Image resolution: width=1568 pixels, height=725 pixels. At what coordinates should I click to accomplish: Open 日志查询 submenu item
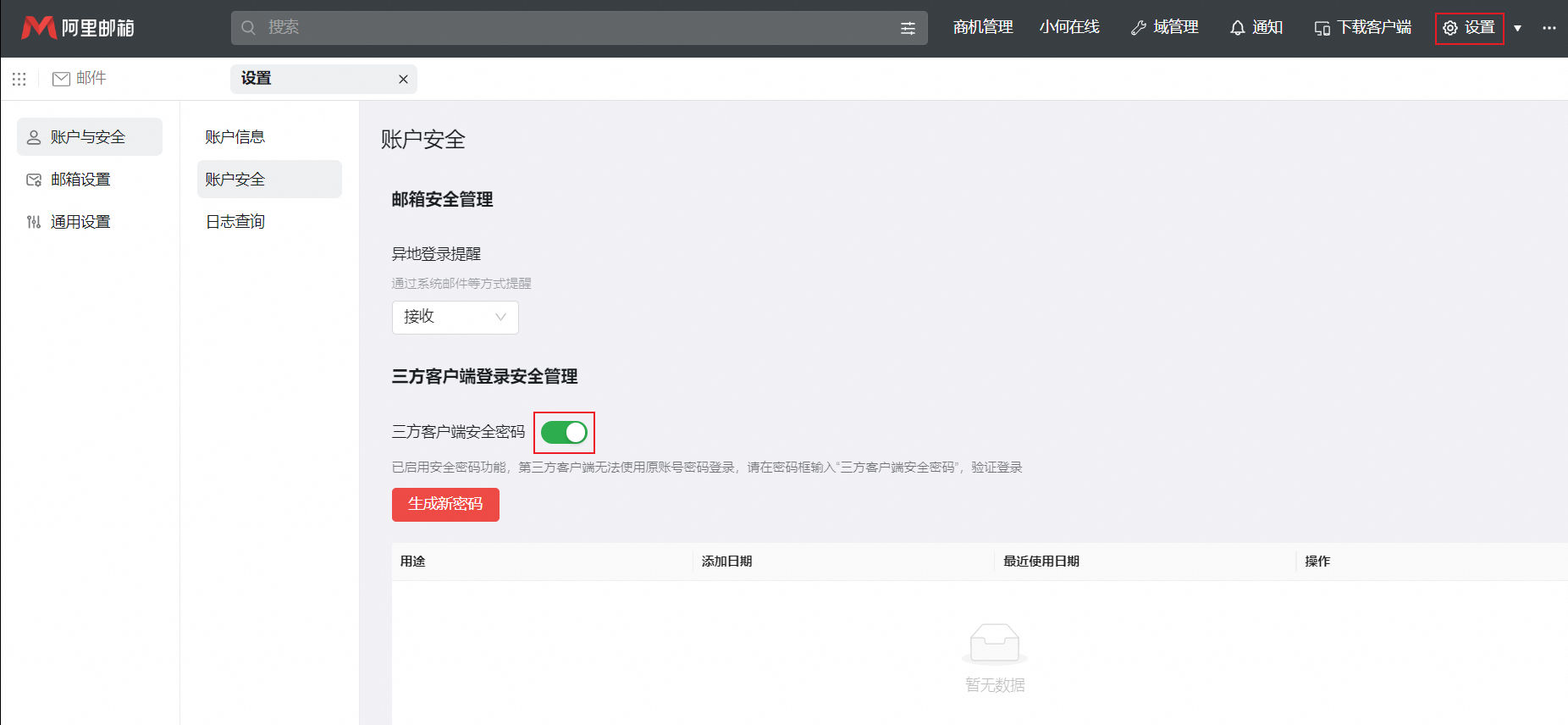[x=235, y=222]
